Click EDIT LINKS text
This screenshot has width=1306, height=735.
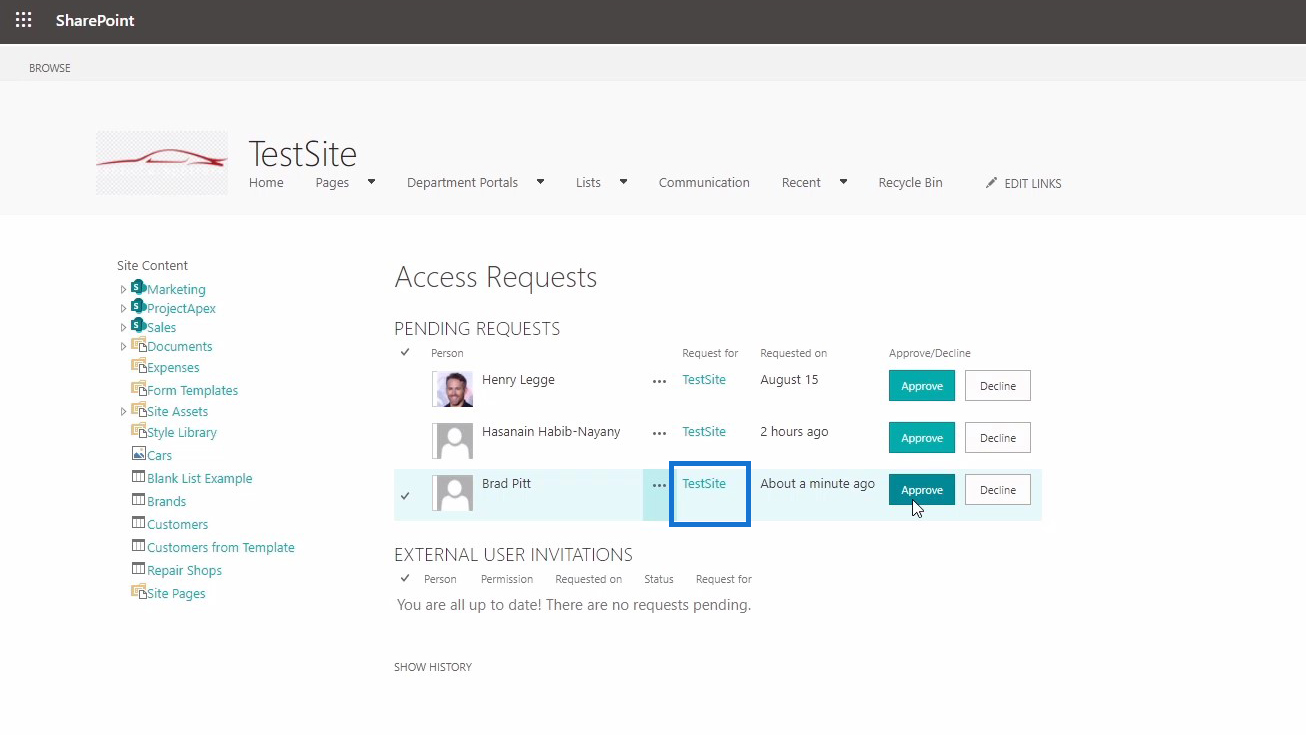tap(1033, 184)
